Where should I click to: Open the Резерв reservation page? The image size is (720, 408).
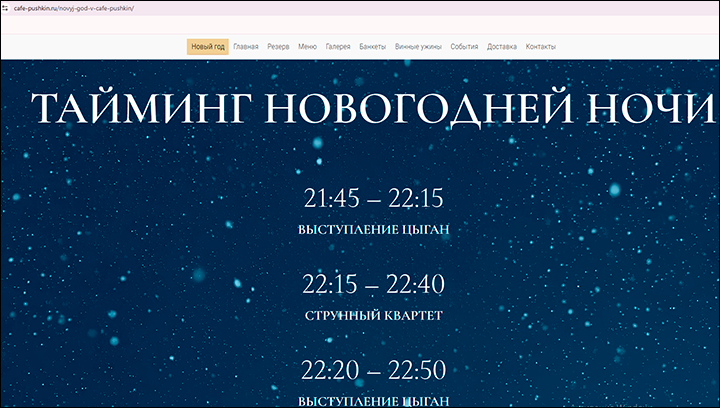(278, 47)
